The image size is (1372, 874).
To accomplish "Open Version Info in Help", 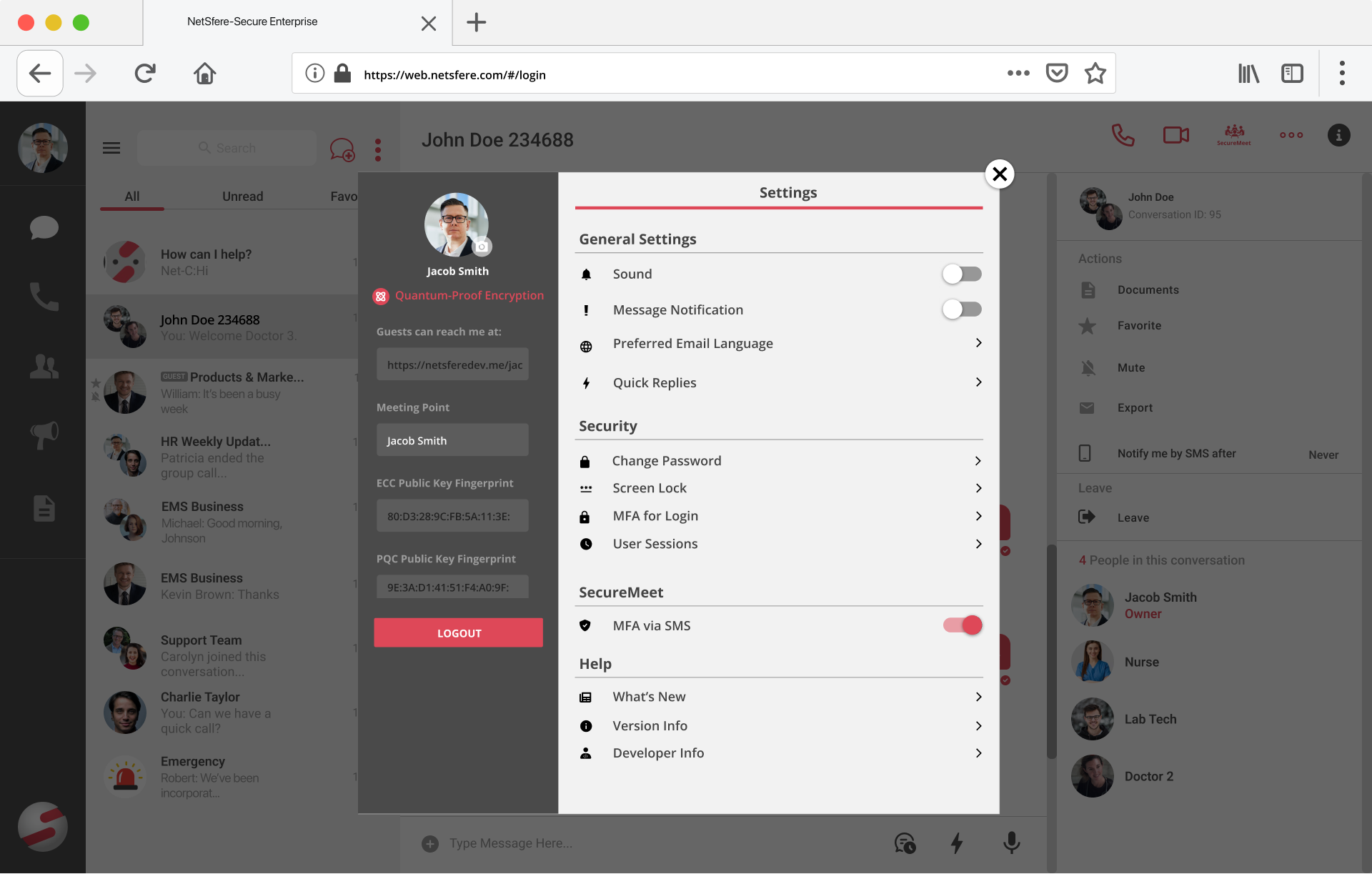I will tap(779, 726).
